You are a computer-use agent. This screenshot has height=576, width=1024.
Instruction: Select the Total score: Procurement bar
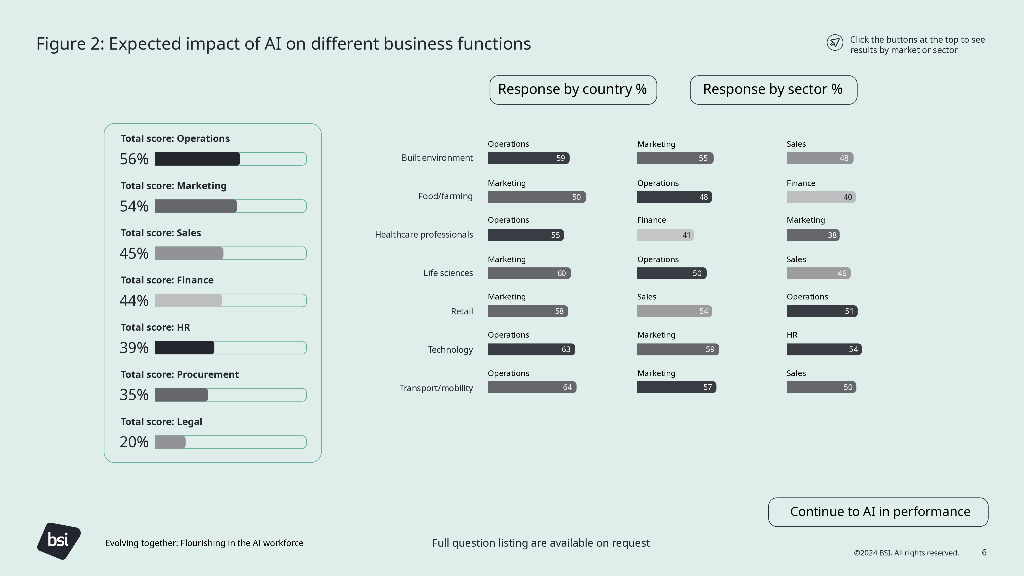tap(230, 395)
